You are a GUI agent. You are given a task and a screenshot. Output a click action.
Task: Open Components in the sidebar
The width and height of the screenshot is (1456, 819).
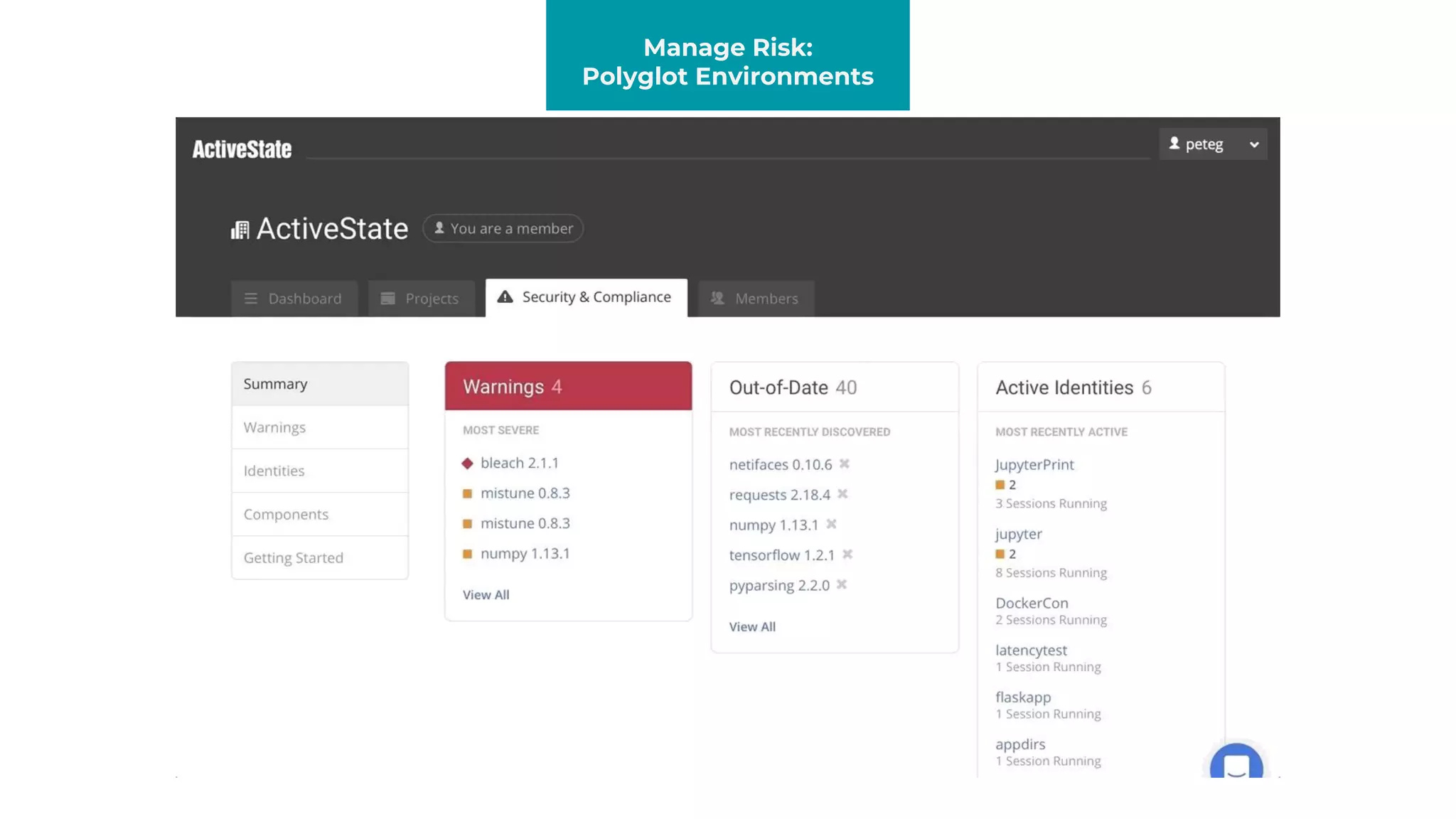320,514
